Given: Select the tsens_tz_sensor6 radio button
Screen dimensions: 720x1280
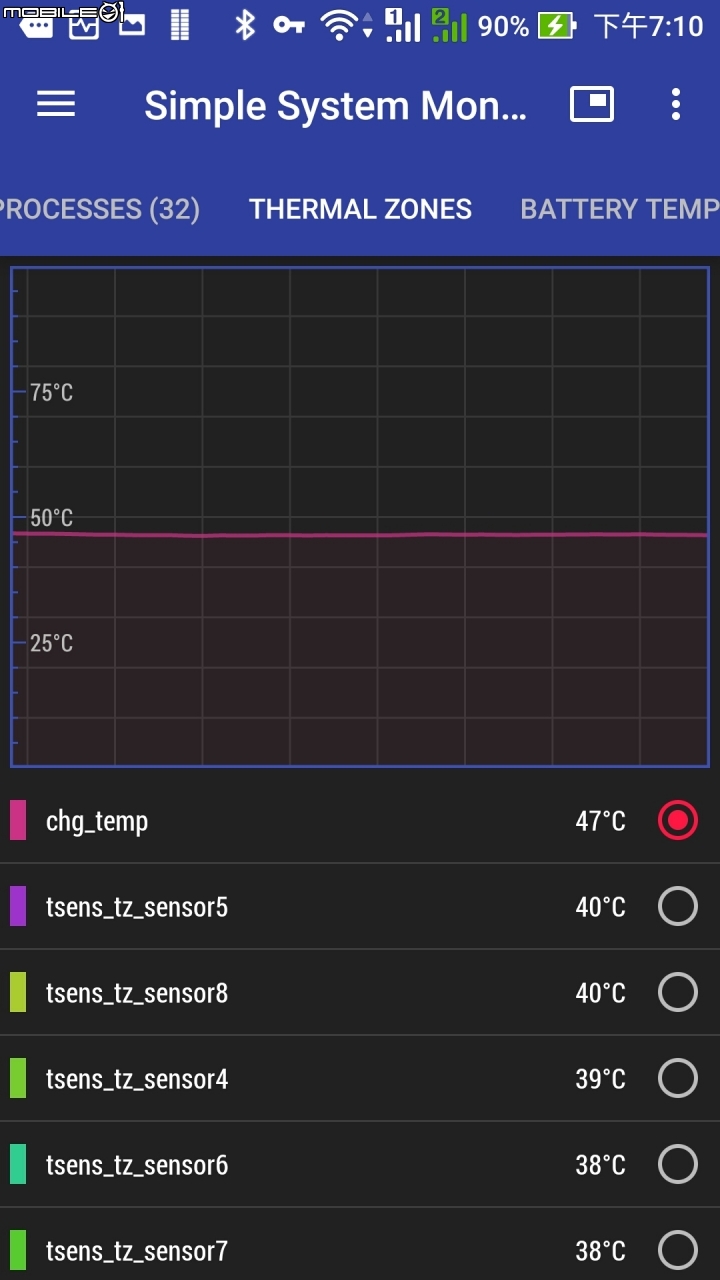Looking at the screenshot, I should [678, 1165].
